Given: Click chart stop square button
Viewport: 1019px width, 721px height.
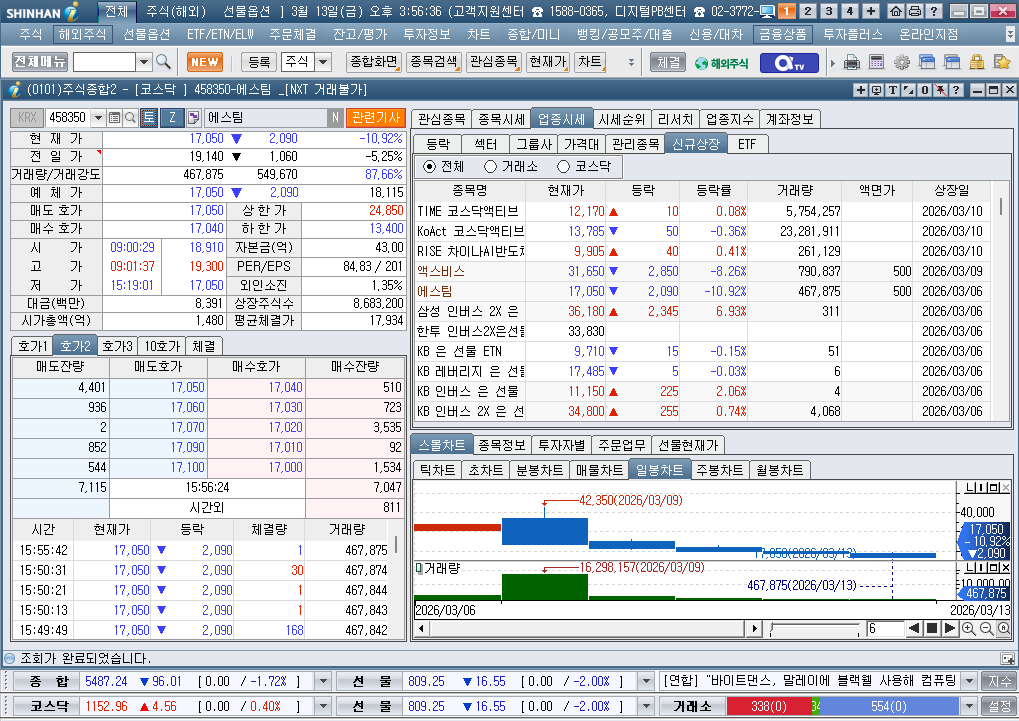Looking at the screenshot, I should (931, 628).
